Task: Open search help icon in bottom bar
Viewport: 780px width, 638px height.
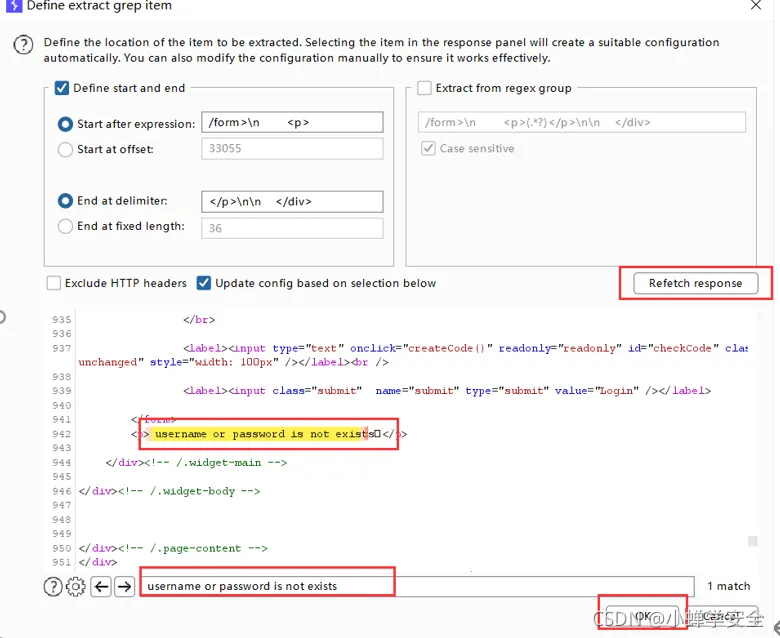Action: point(53,586)
